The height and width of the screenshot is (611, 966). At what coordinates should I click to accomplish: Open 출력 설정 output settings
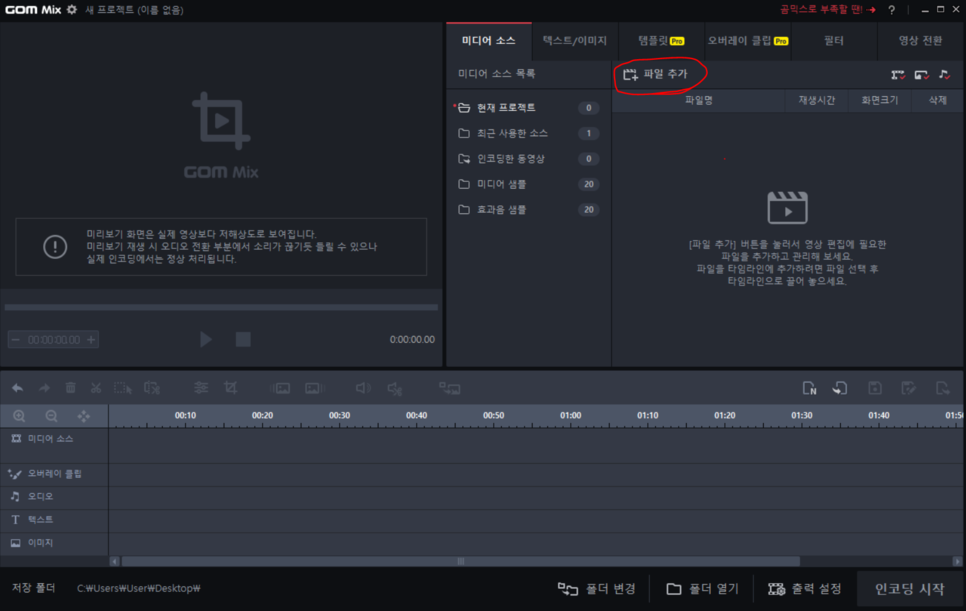tap(805, 589)
